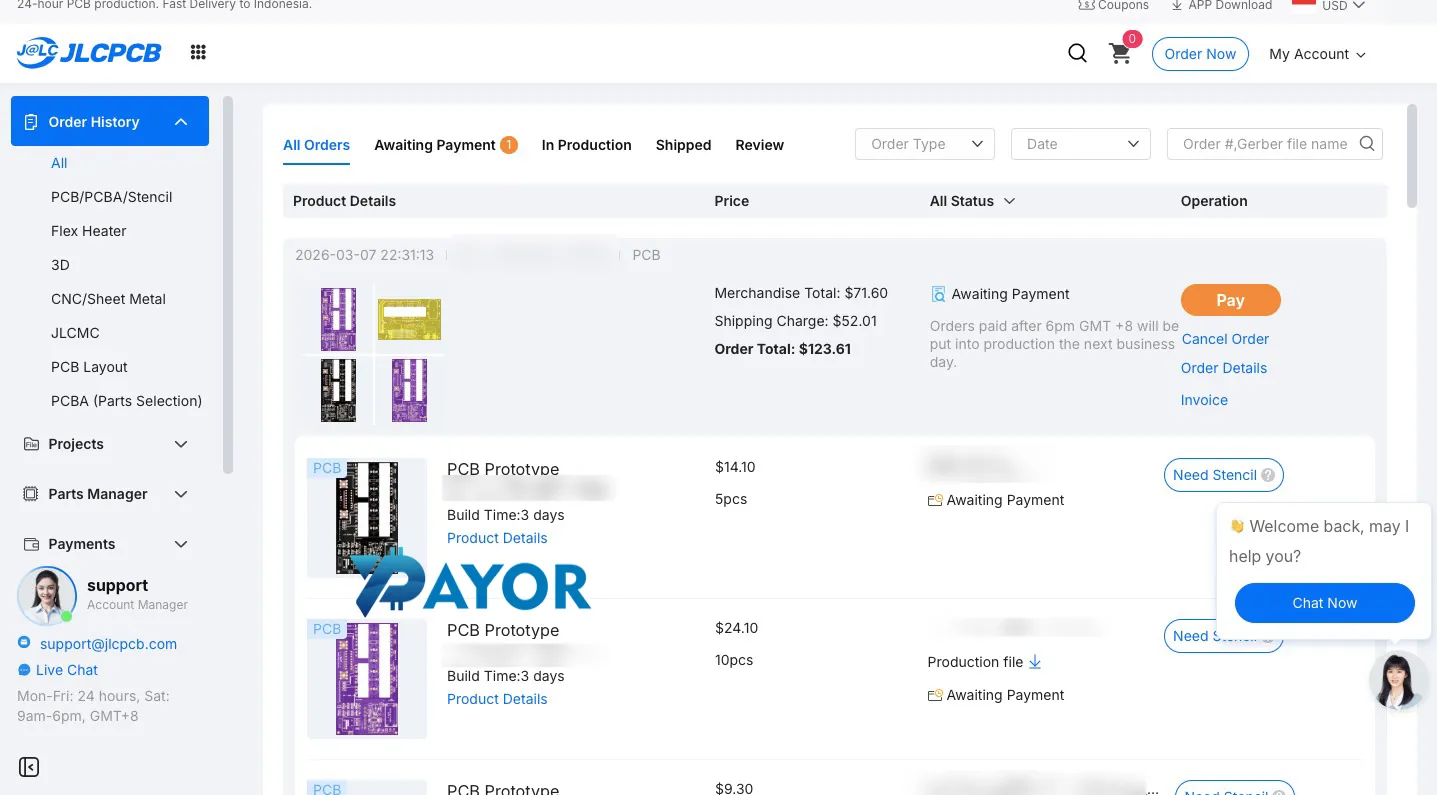Expand the Payments section
The width and height of the screenshot is (1437, 795).
click(x=181, y=544)
